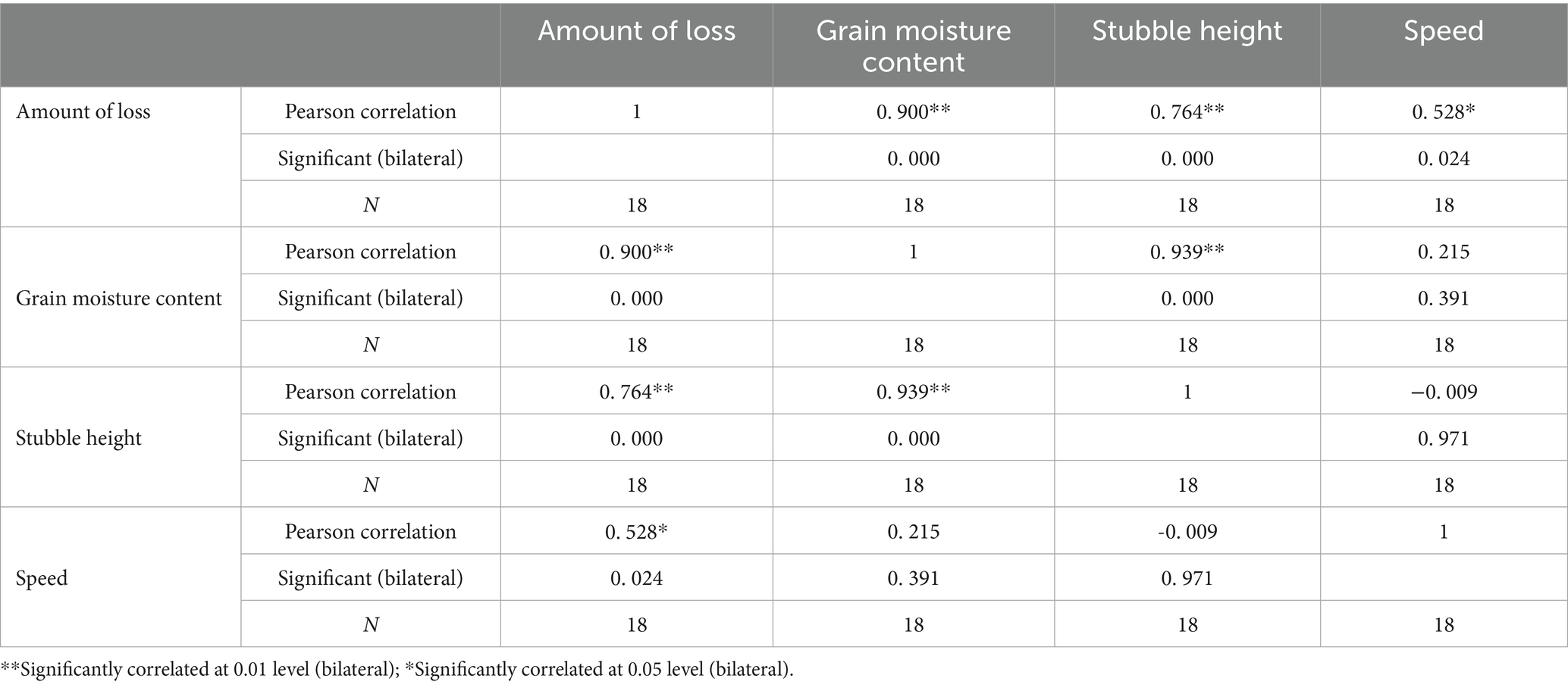The width and height of the screenshot is (1568, 688).
Task: Select the "Grain moisture content" row label
Action: tap(119, 299)
